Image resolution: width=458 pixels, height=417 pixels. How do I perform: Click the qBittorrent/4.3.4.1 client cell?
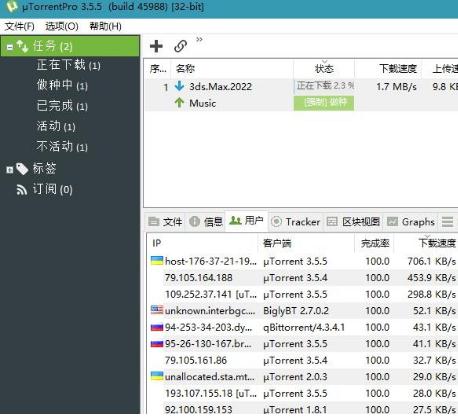(x=304, y=327)
